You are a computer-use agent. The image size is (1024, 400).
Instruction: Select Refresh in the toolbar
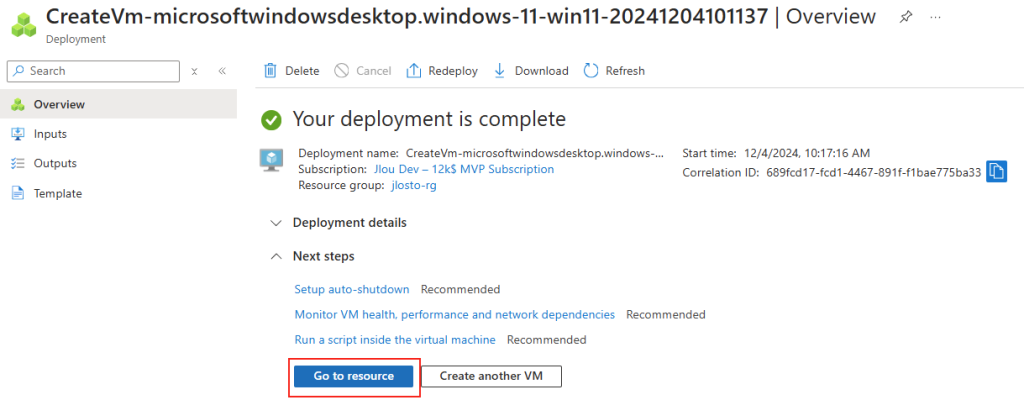(614, 71)
